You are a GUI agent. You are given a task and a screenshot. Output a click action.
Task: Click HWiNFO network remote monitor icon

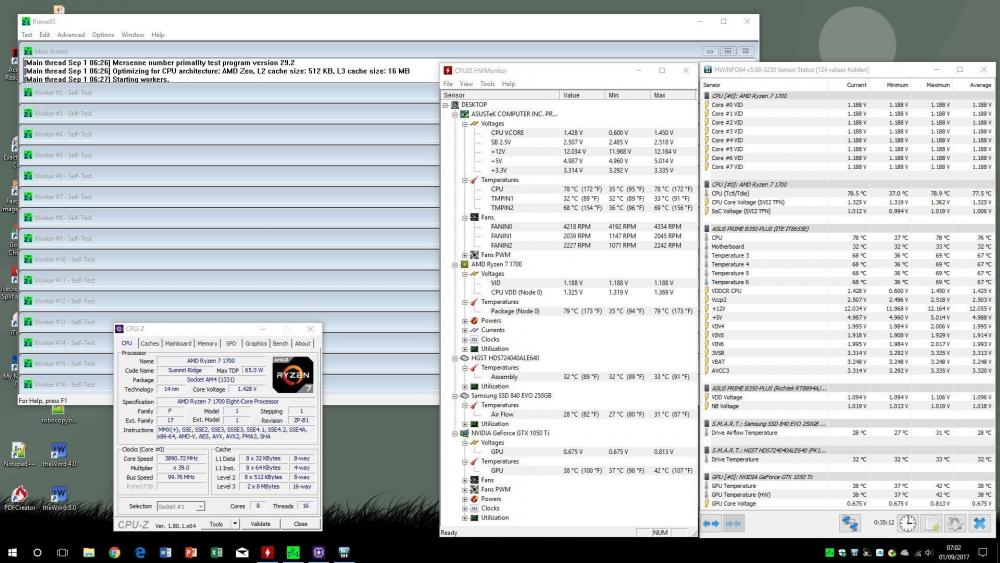pyautogui.click(x=851, y=523)
